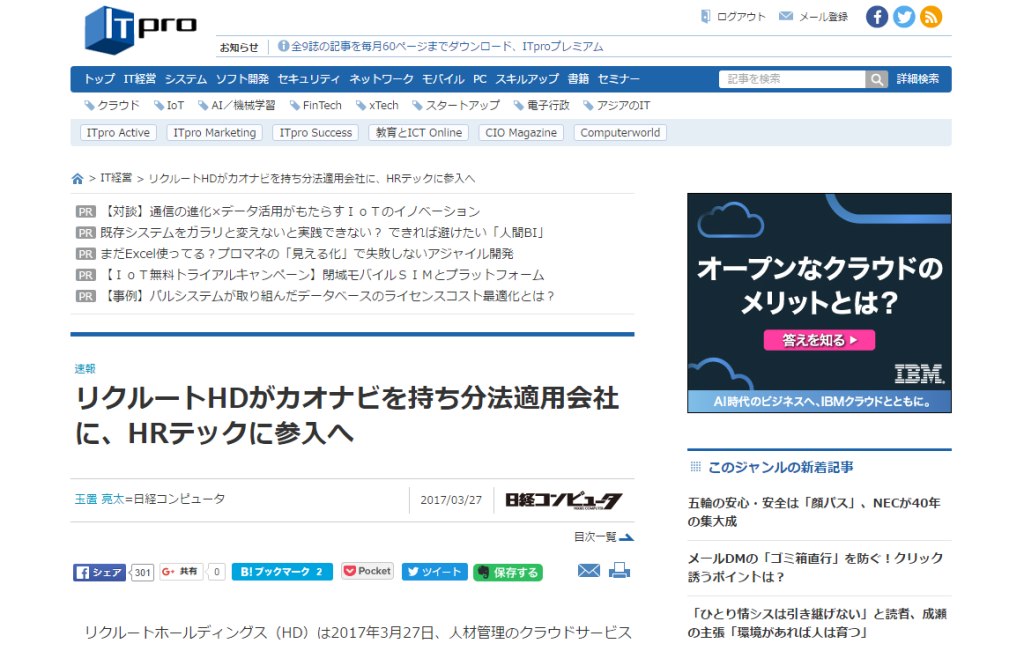Click the ツイート tweet button
Viewport: 1024px width, 651px height.
tap(434, 571)
